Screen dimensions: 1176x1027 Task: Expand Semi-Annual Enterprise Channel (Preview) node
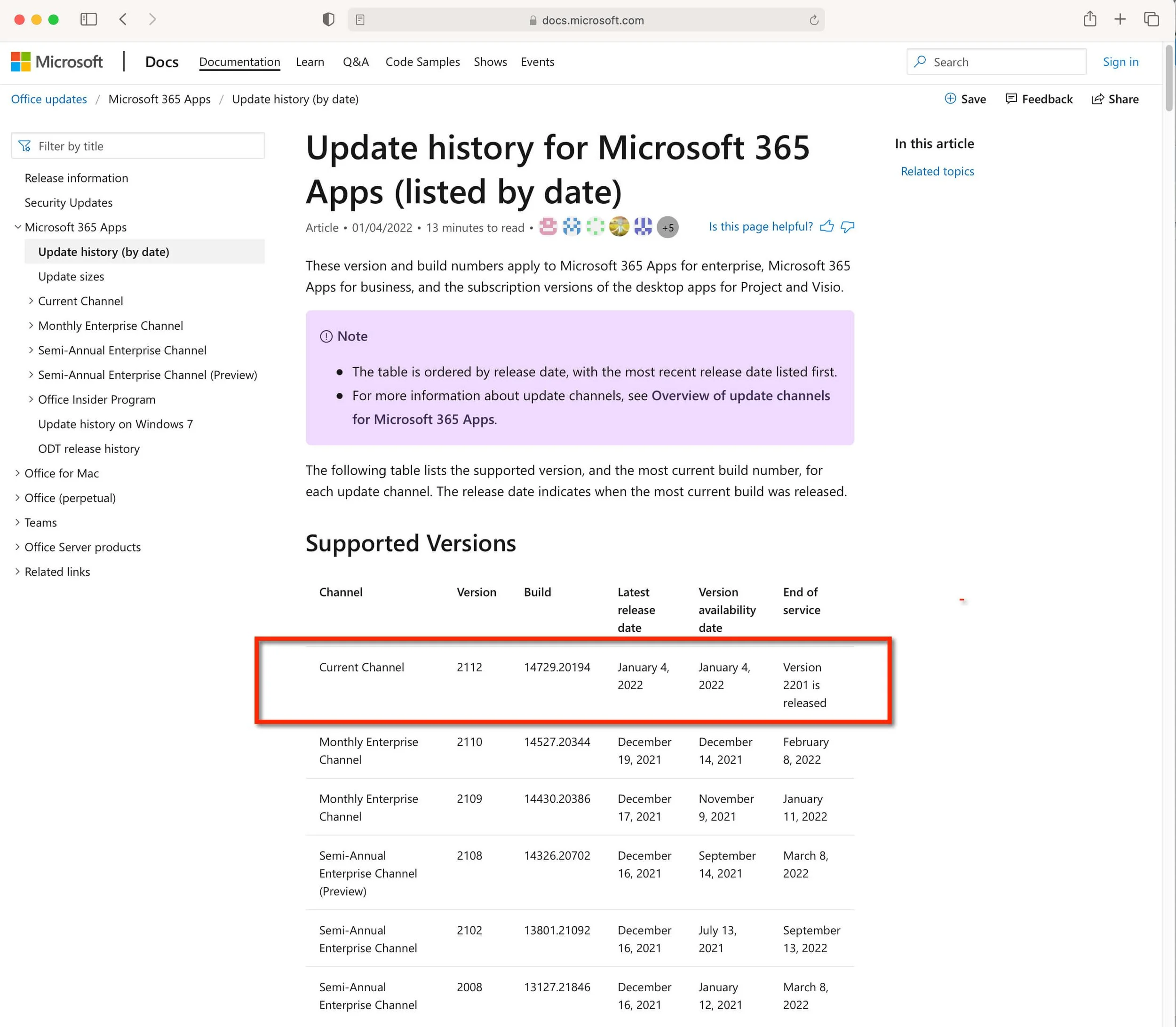click(31, 375)
